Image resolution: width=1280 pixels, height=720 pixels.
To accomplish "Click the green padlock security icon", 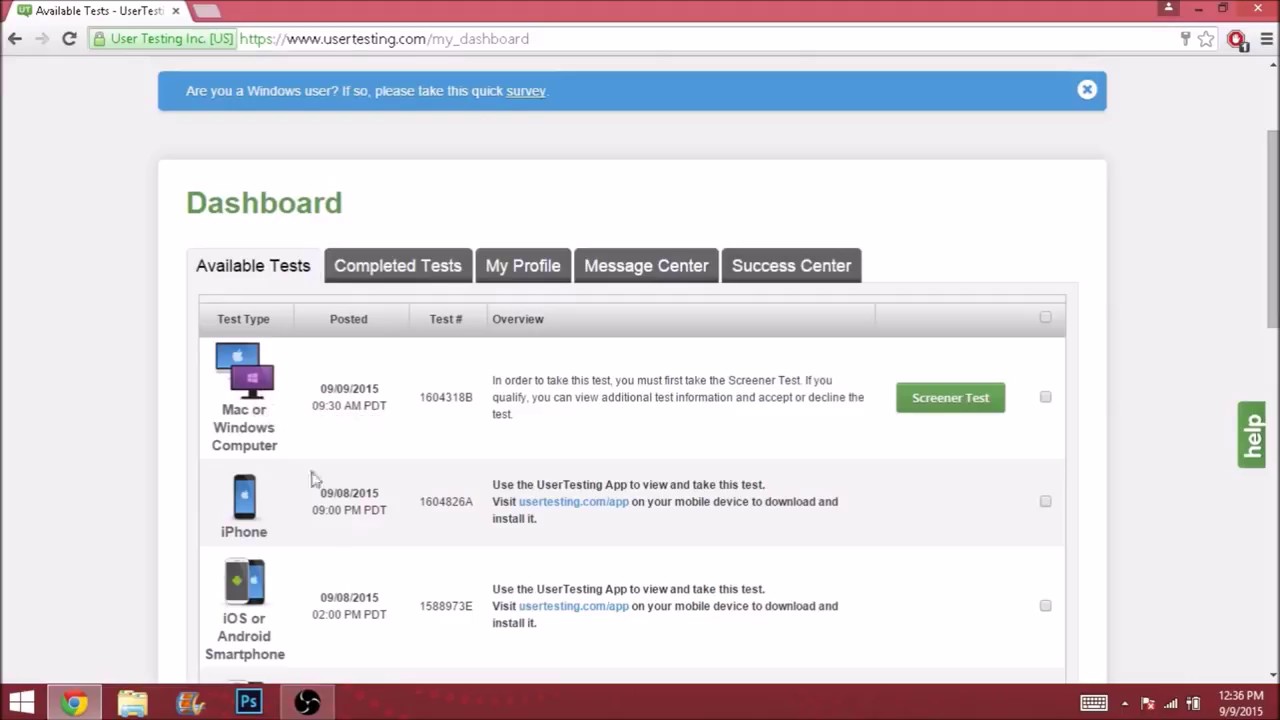I will point(99,39).
